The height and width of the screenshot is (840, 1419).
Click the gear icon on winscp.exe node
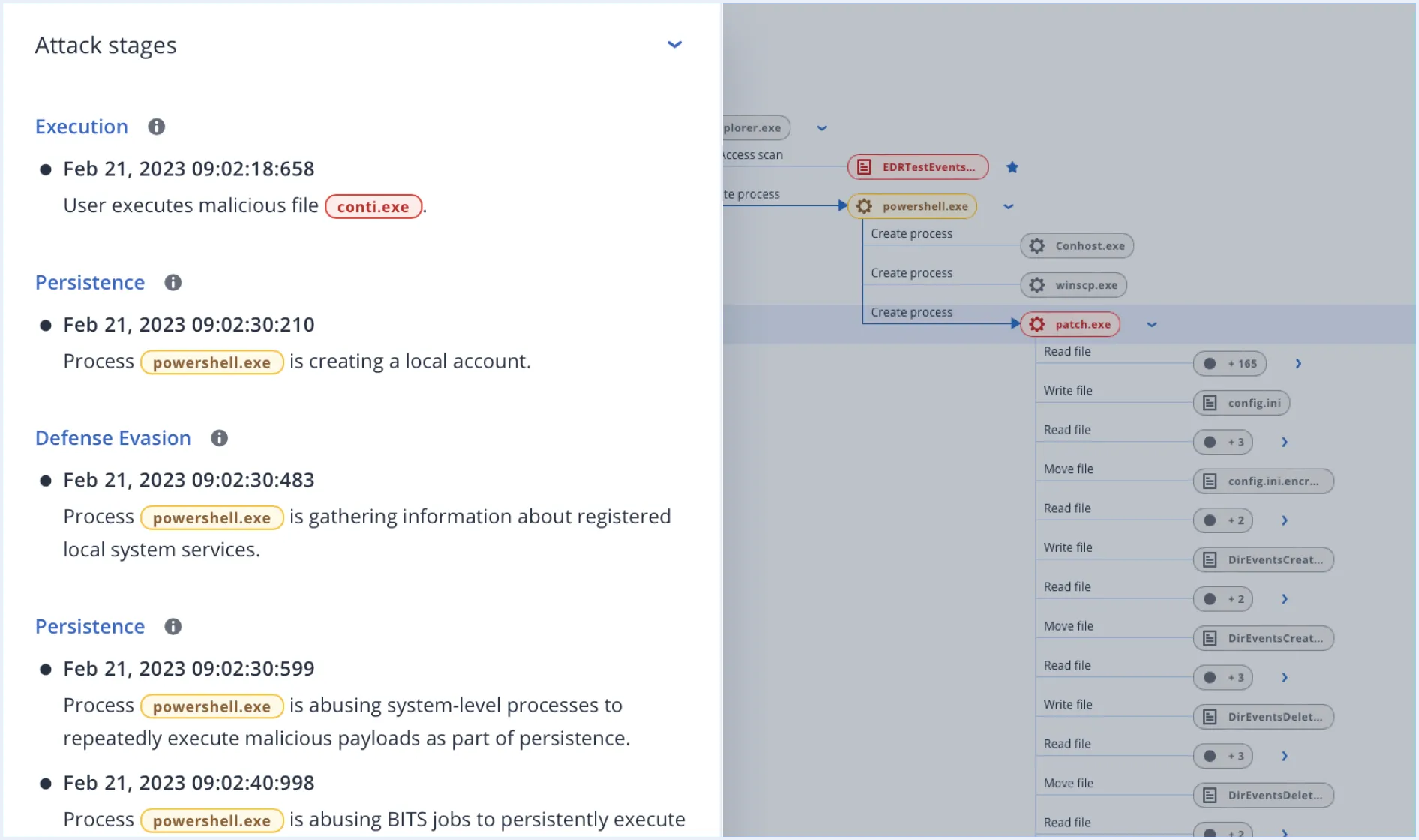tap(1036, 285)
